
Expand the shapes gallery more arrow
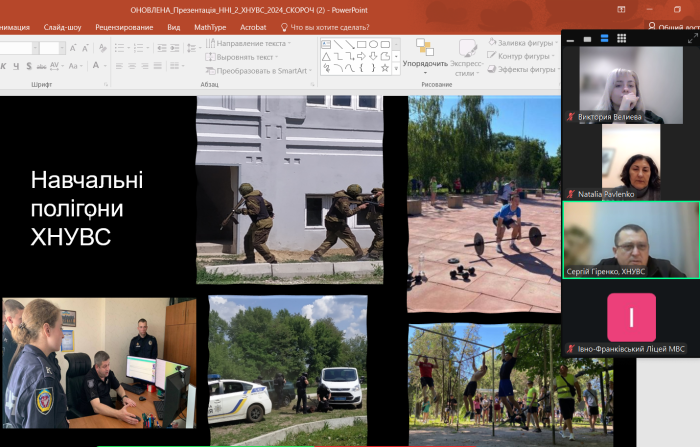pyautogui.click(x=396, y=69)
